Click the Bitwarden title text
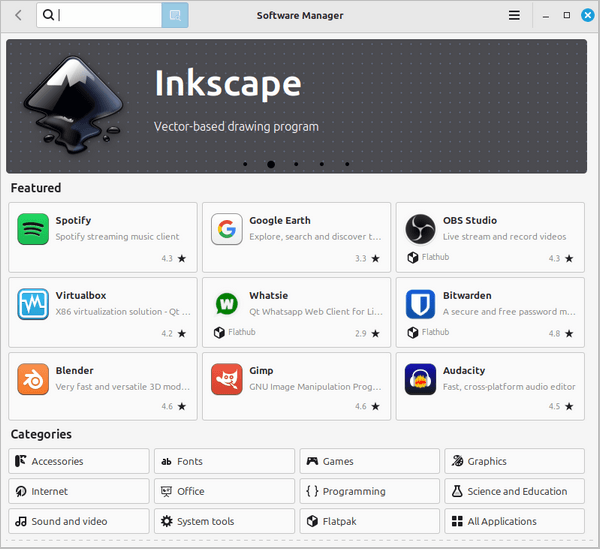Screen dimensions: 600x549 pyautogui.click(x=467, y=295)
